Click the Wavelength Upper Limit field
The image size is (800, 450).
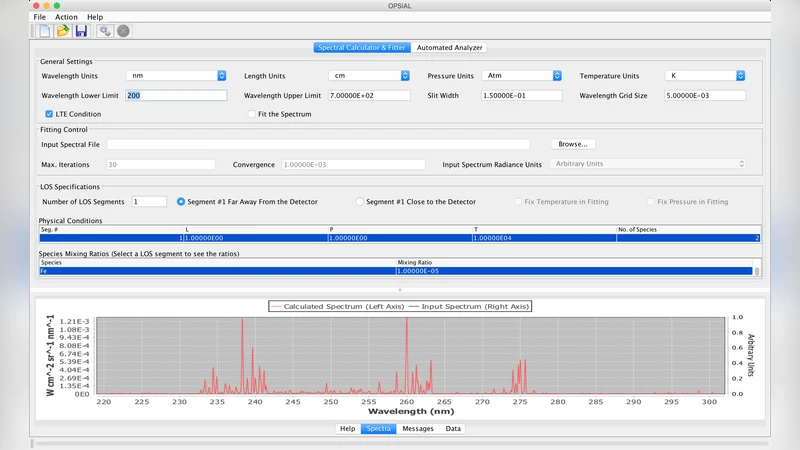coord(369,96)
